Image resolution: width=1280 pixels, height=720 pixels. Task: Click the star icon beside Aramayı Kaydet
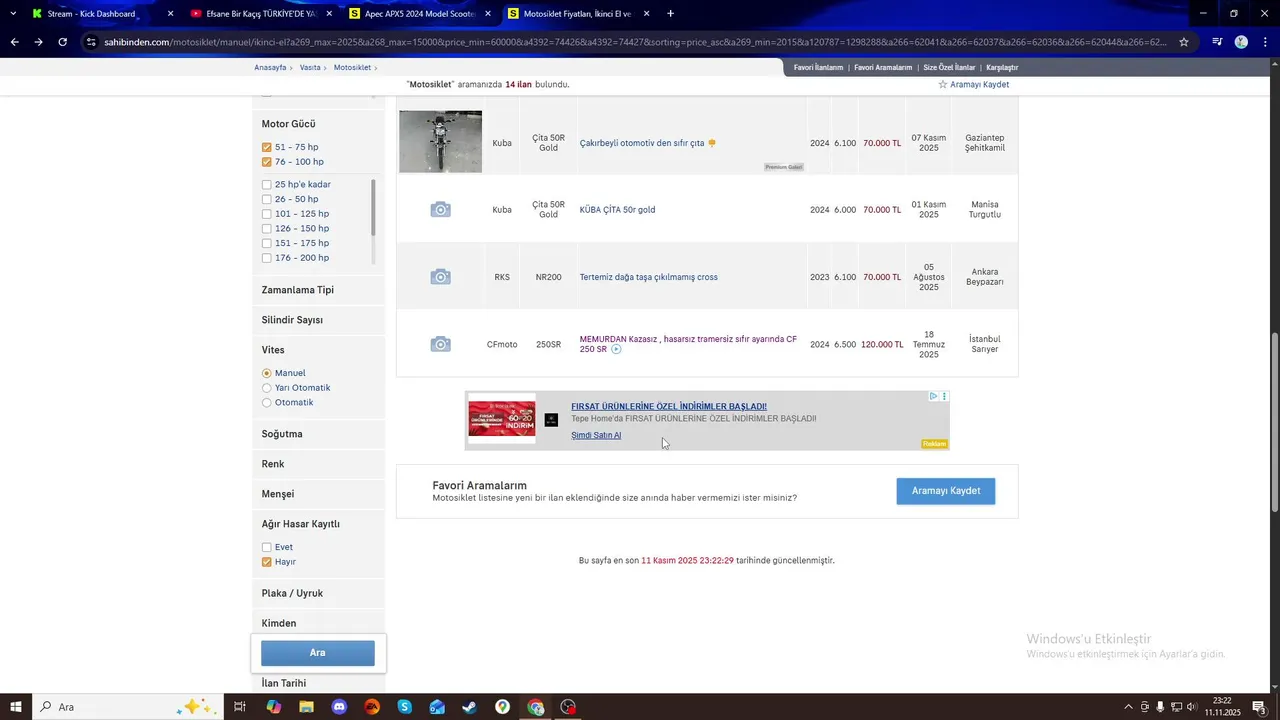[942, 85]
